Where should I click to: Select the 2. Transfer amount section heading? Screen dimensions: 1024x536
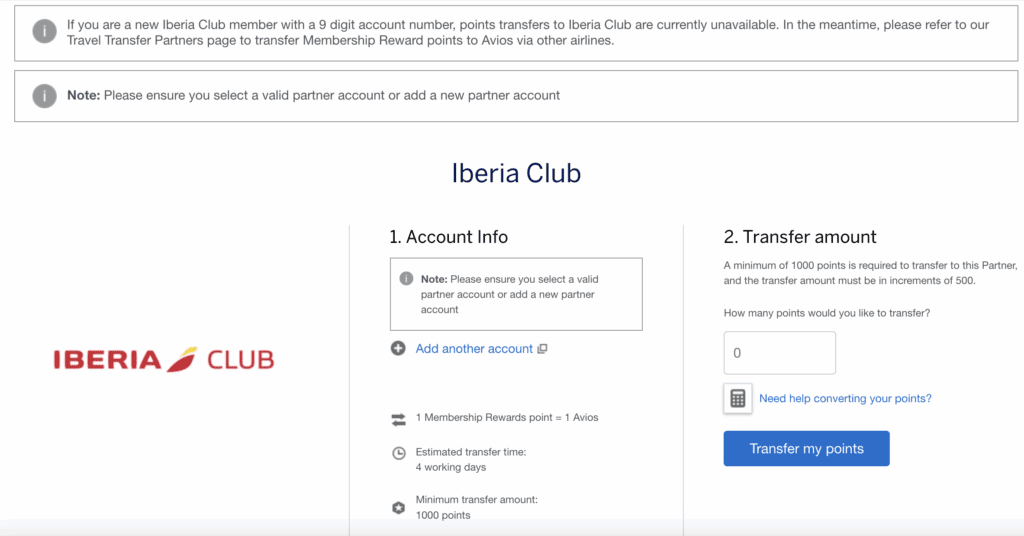(x=799, y=237)
